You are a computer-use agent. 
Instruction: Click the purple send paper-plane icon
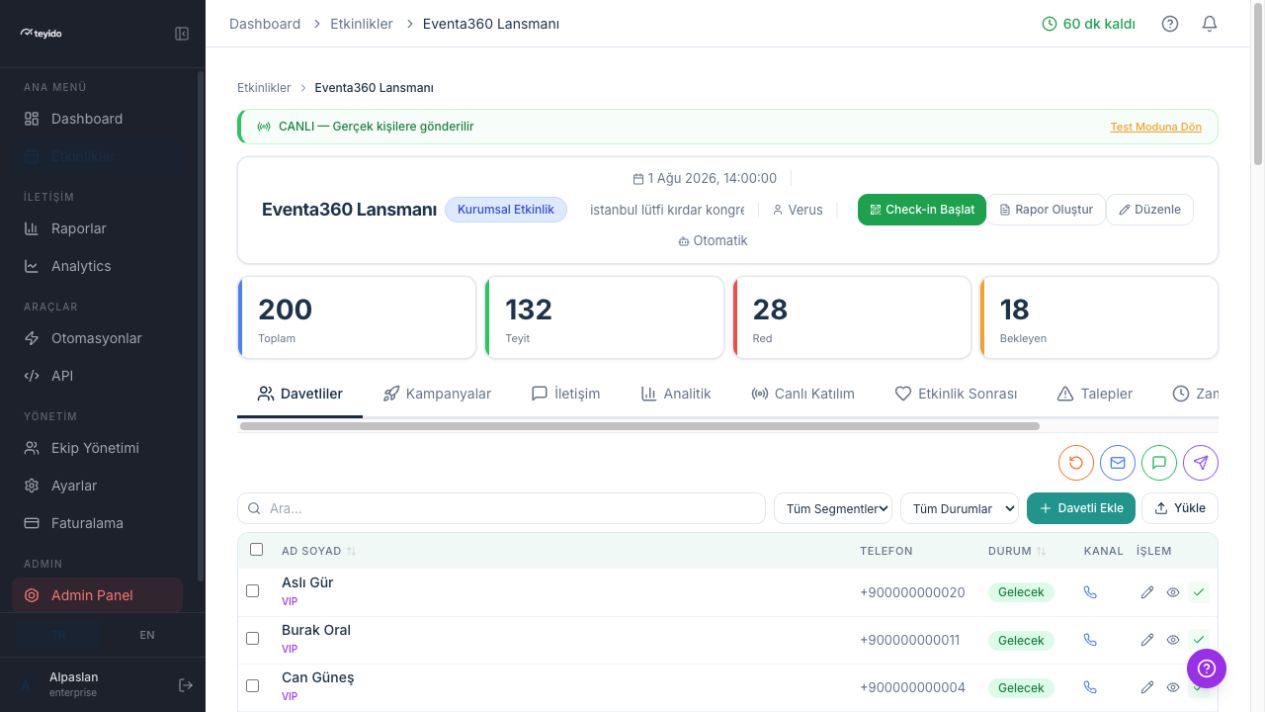point(1201,462)
